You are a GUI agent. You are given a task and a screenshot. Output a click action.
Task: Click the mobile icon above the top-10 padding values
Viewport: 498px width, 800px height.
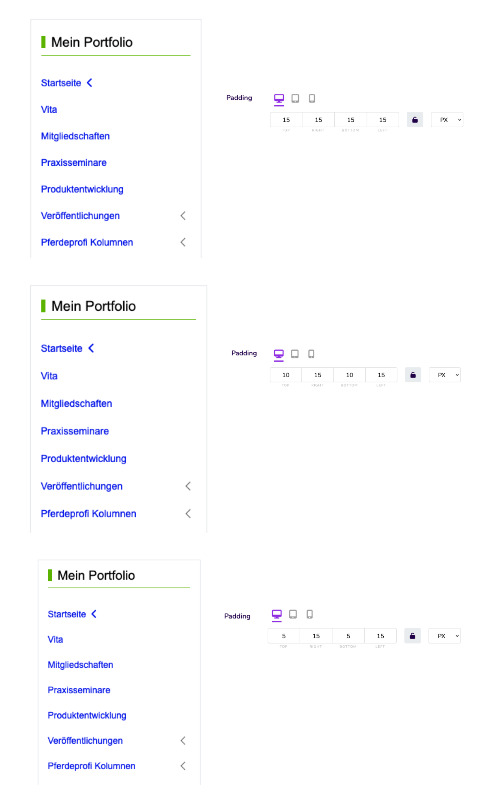[311, 354]
